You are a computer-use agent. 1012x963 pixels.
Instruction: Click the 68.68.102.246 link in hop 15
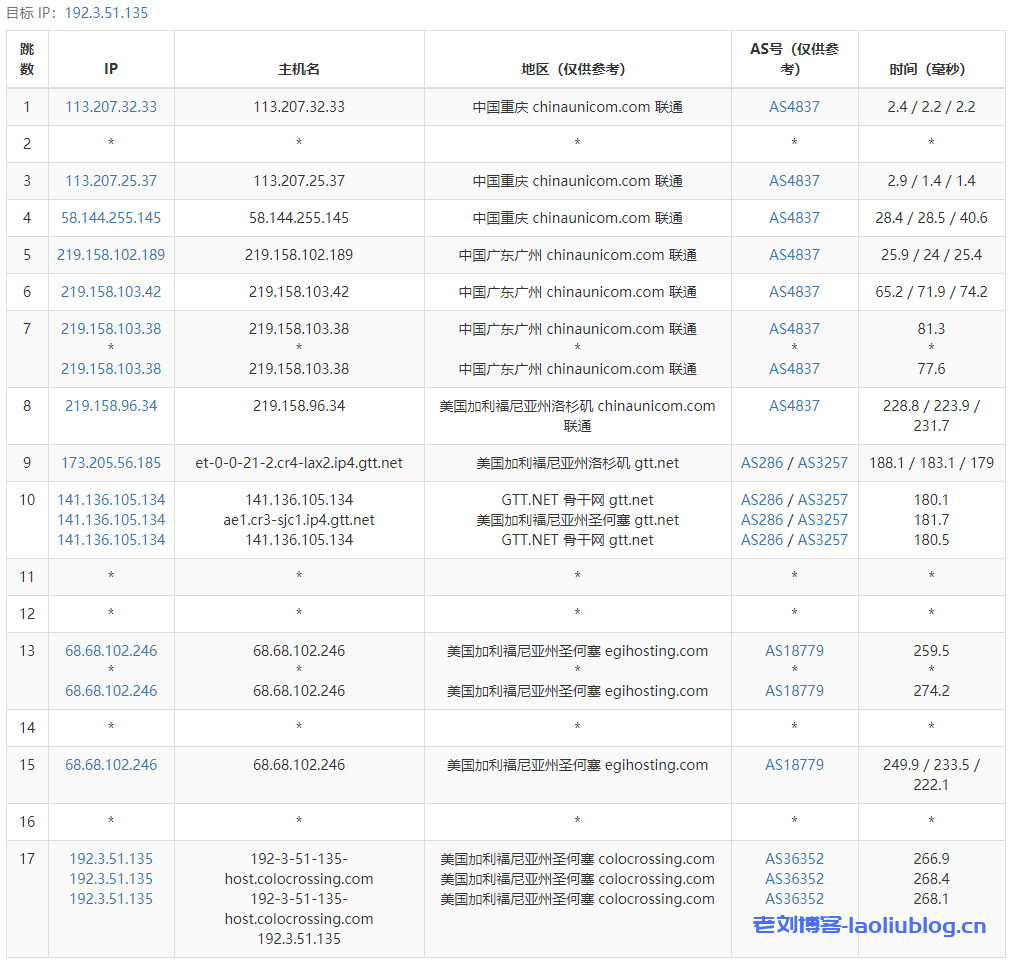(x=111, y=765)
